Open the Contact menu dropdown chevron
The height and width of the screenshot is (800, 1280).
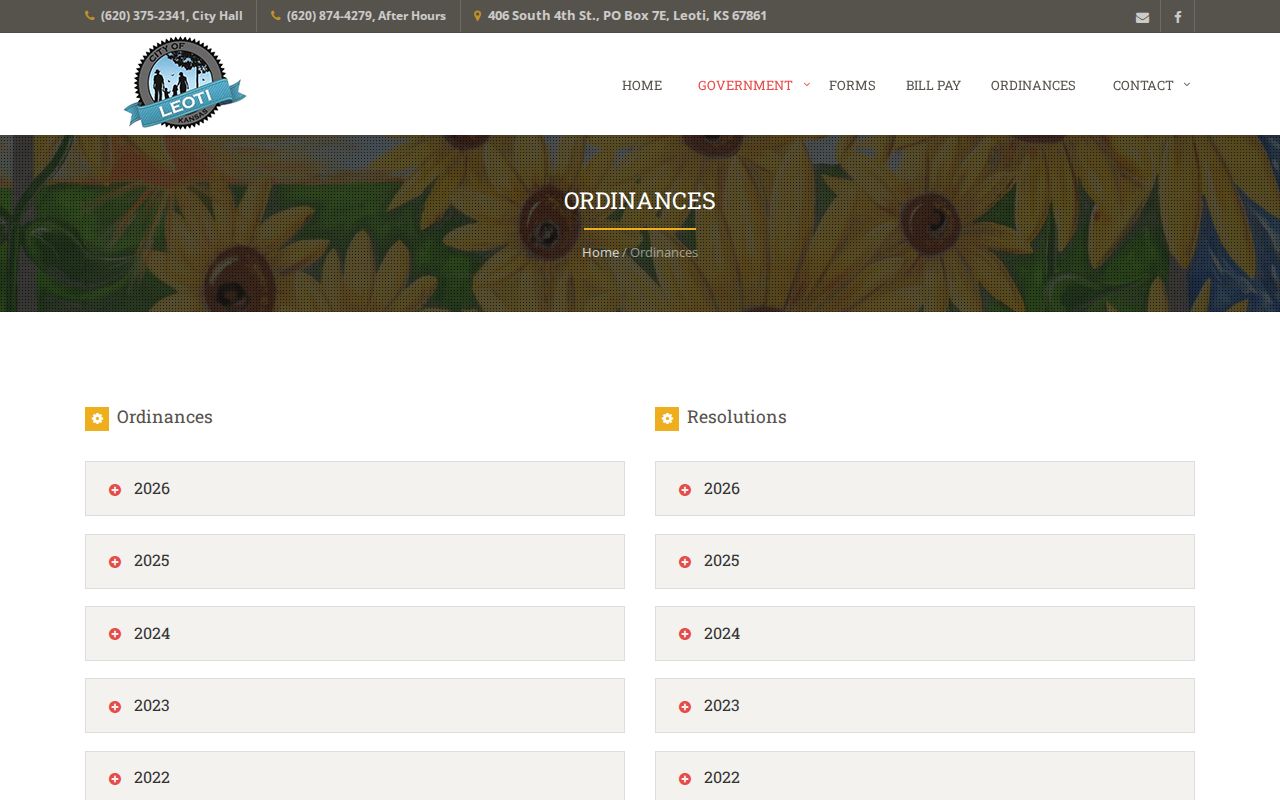(1187, 84)
